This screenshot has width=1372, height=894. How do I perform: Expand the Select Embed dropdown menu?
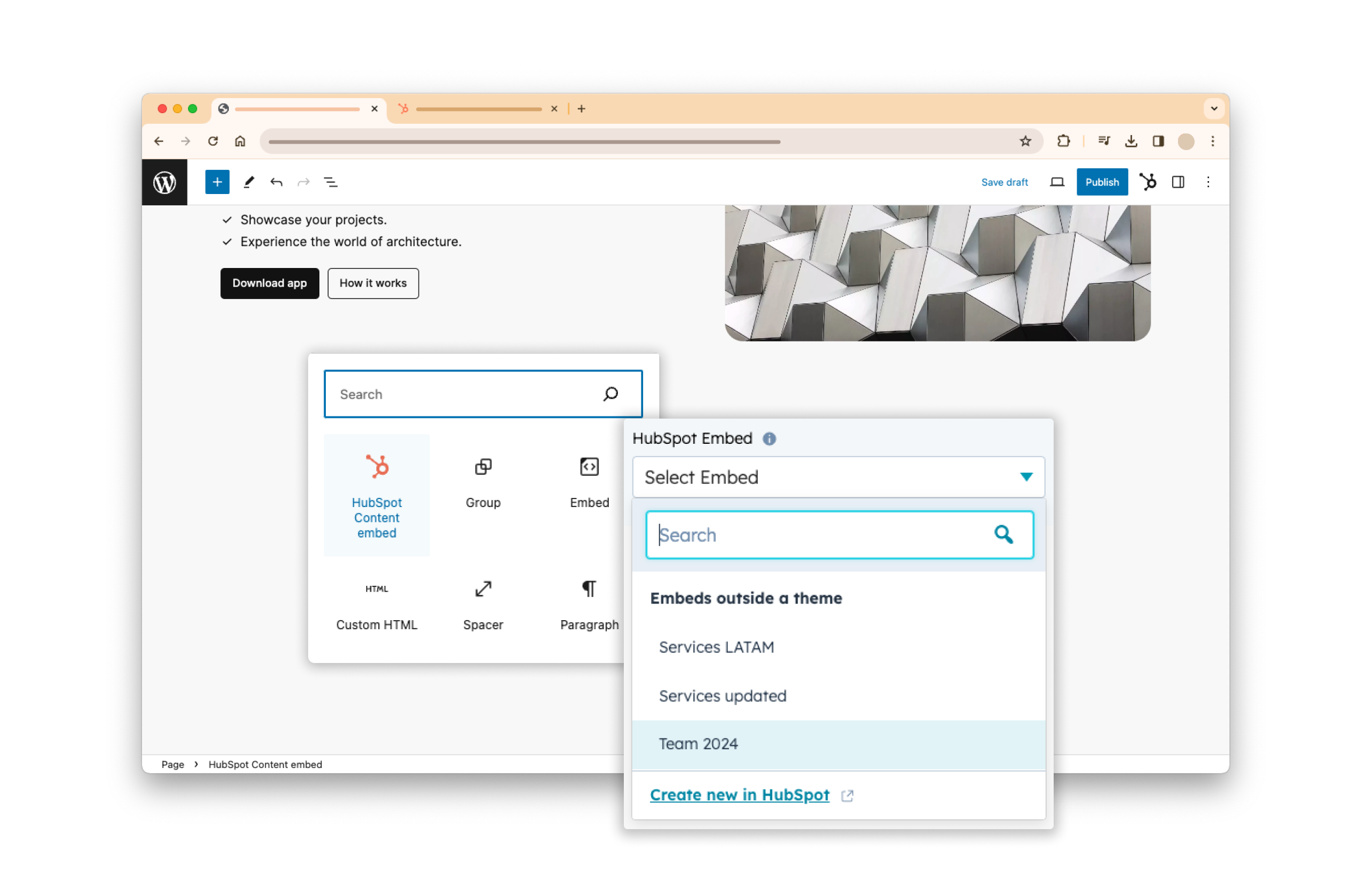tap(837, 476)
